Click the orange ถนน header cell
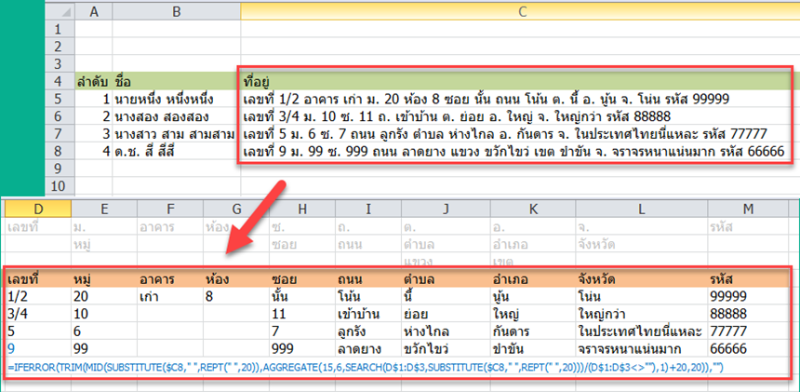Viewport: 800px width, 392px height. pos(368,279)
